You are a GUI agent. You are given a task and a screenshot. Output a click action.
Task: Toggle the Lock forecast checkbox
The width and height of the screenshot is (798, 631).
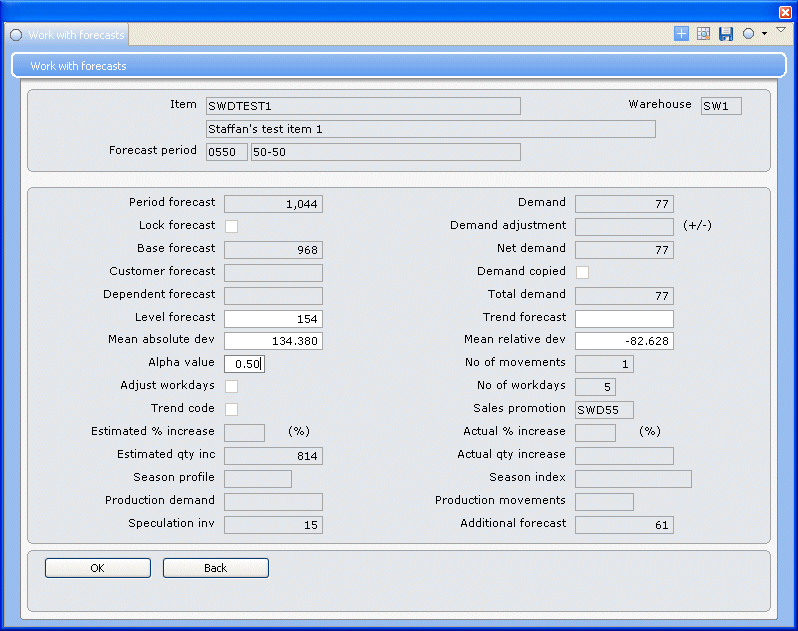pos(231,226)
